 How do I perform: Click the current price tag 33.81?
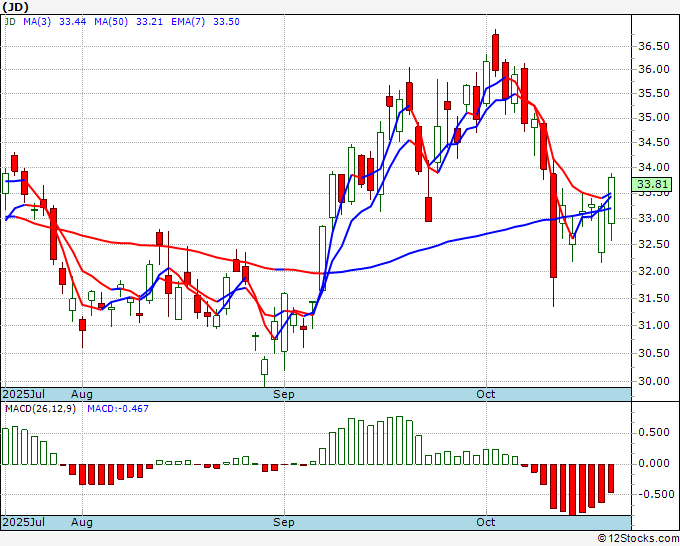point(652,184)
